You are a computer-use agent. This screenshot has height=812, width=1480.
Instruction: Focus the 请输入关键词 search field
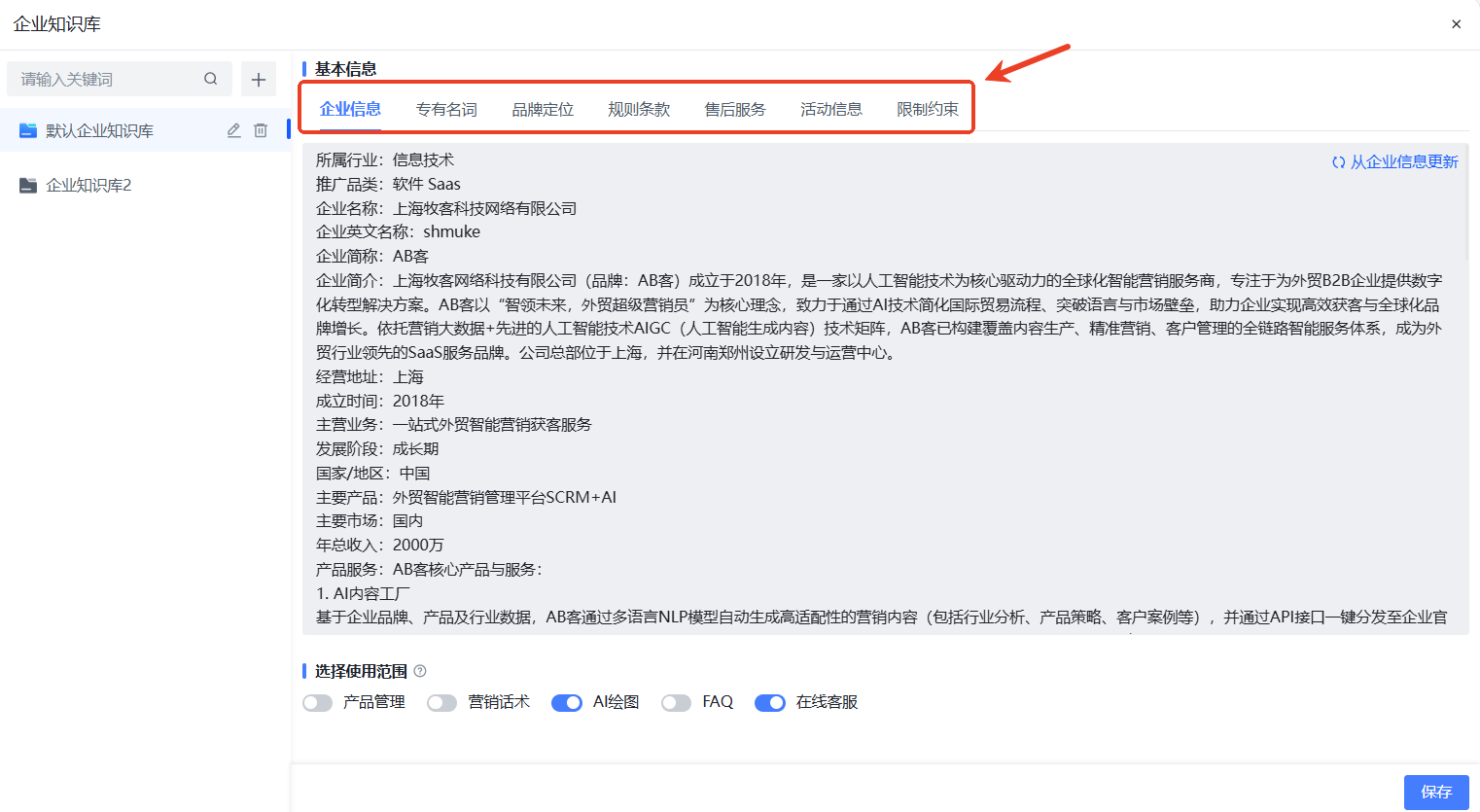click(107, 79)
